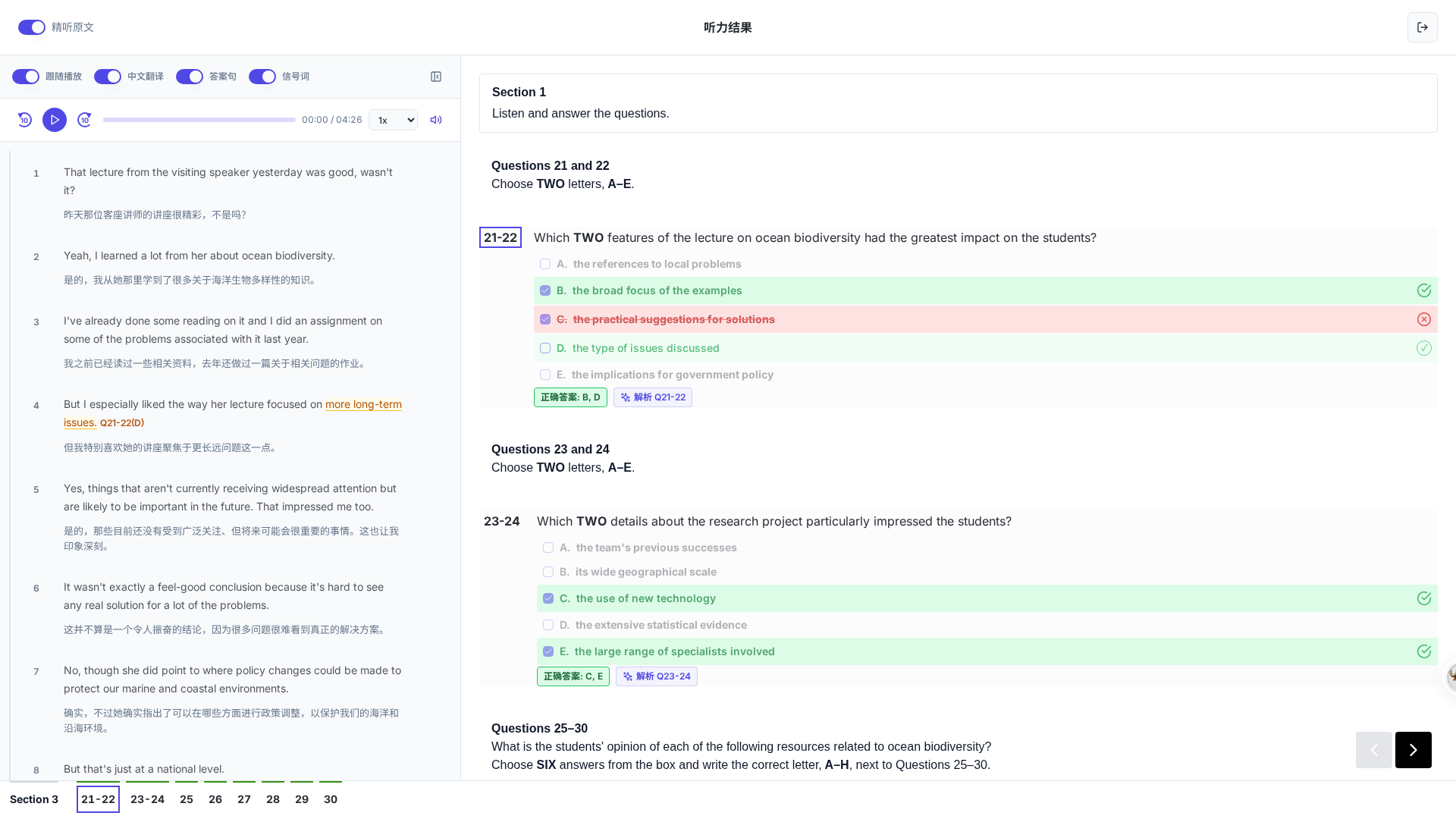The width and height of the screenshot is (1456, 819).
Task: Go to next page arrow
Action: pos(1414,750)
